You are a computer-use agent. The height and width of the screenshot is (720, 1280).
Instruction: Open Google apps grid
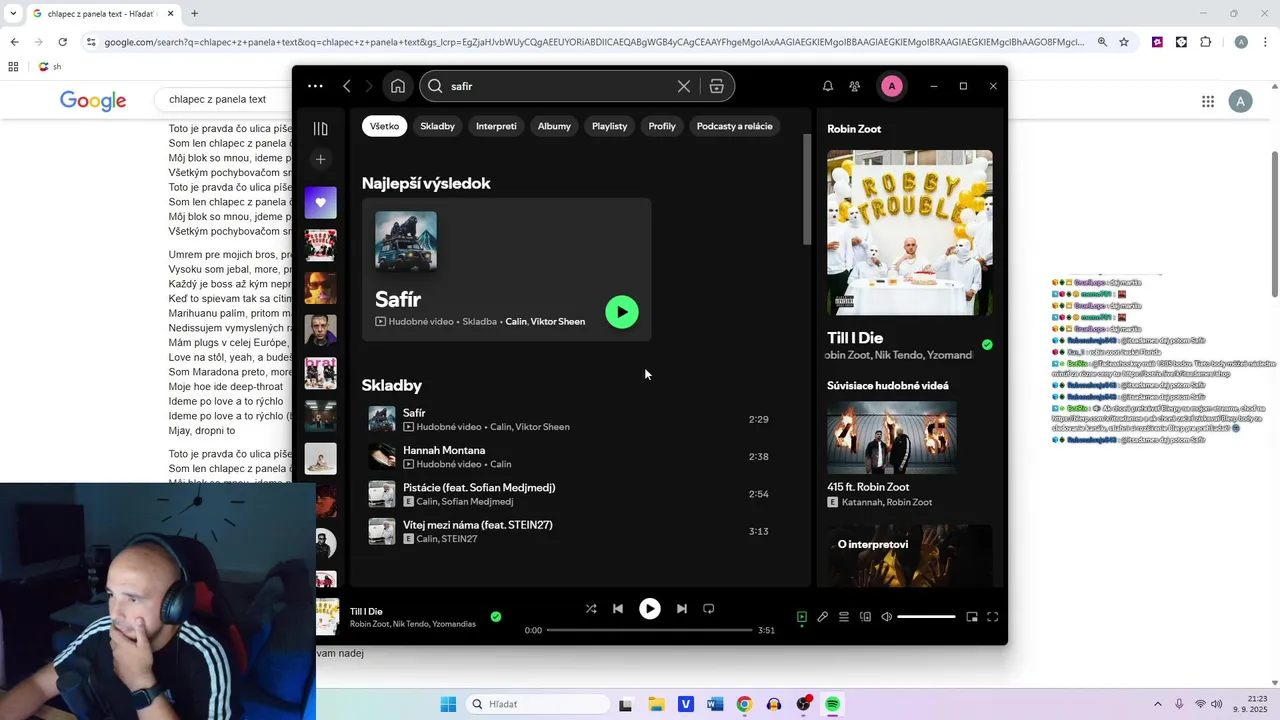point(1208,101)
